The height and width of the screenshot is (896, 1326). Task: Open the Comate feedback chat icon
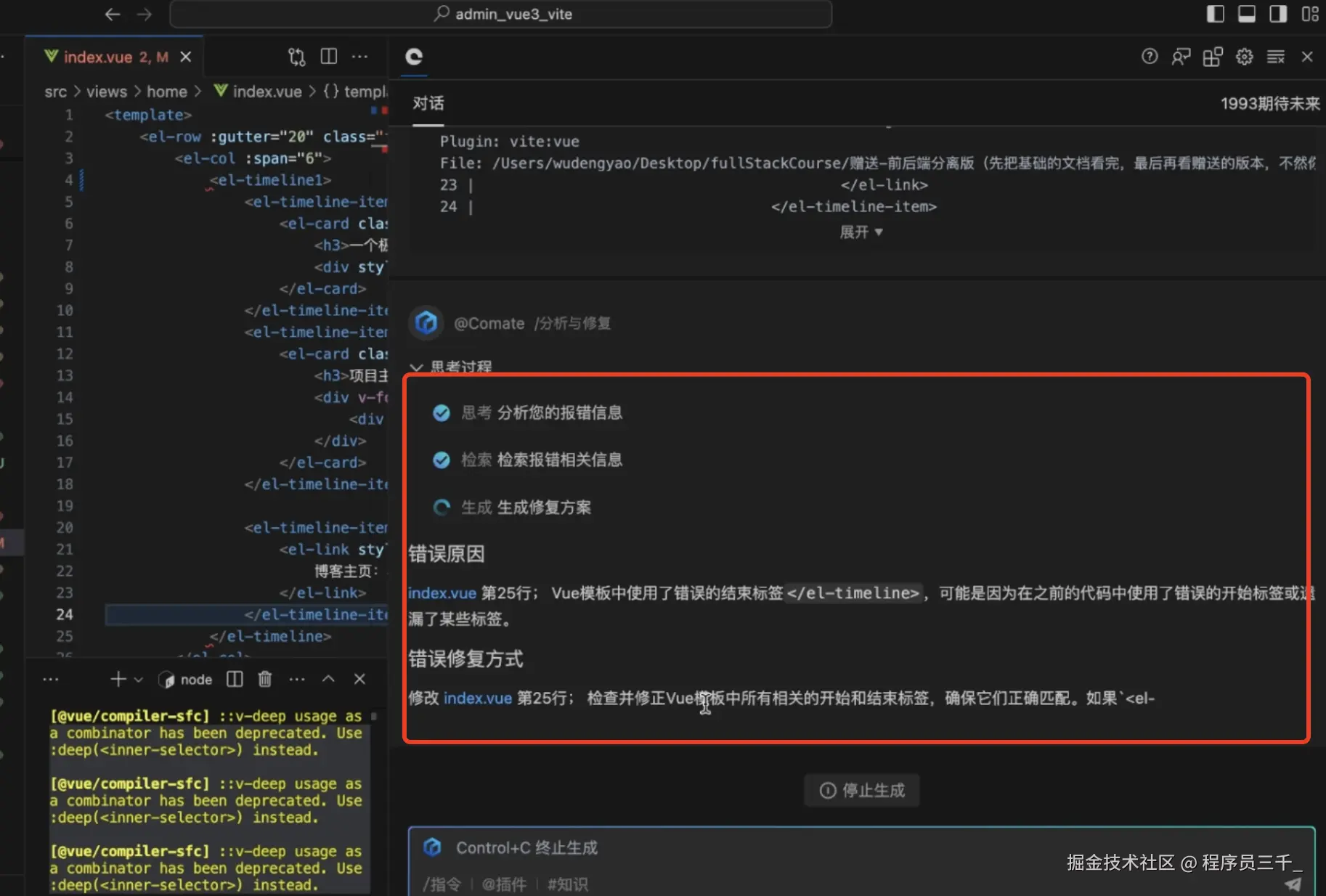[1181, 57]
